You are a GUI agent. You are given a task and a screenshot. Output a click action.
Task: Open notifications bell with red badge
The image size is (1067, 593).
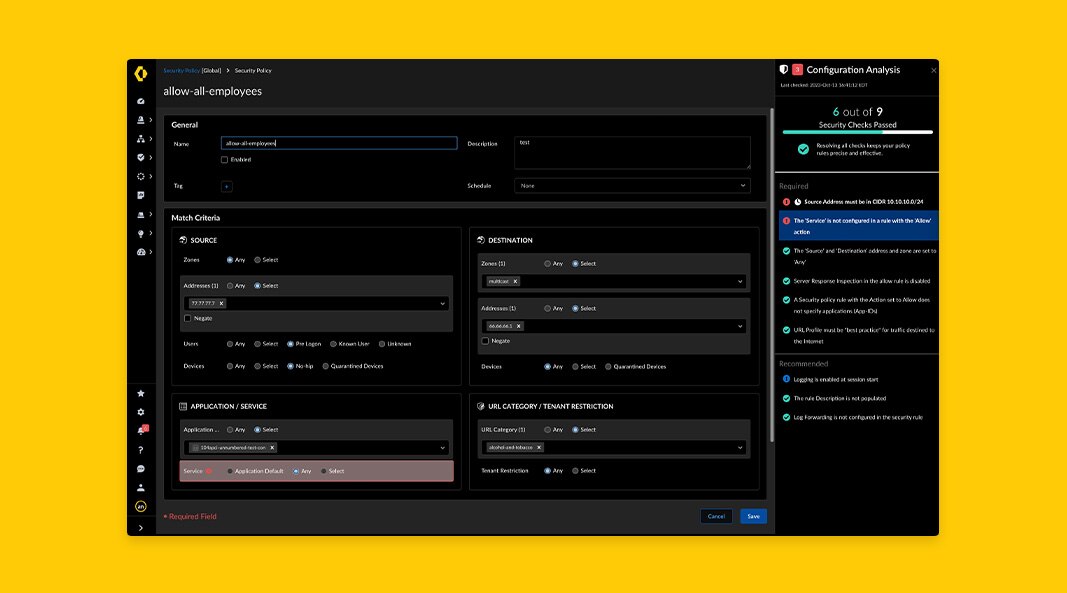pyautogui.click(x=141, y=431)
